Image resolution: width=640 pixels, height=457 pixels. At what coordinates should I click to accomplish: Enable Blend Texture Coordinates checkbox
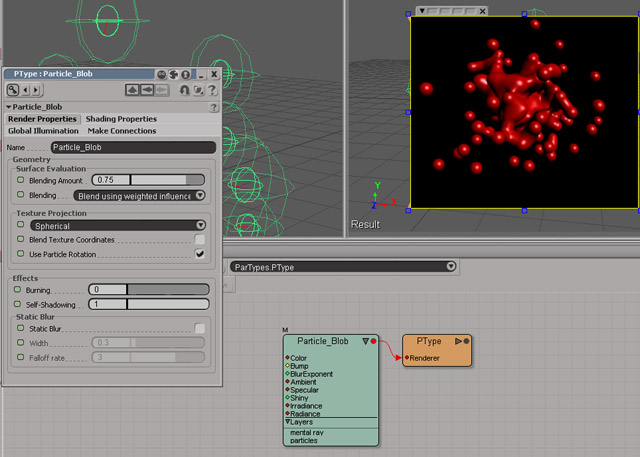(x=200, y=240)
